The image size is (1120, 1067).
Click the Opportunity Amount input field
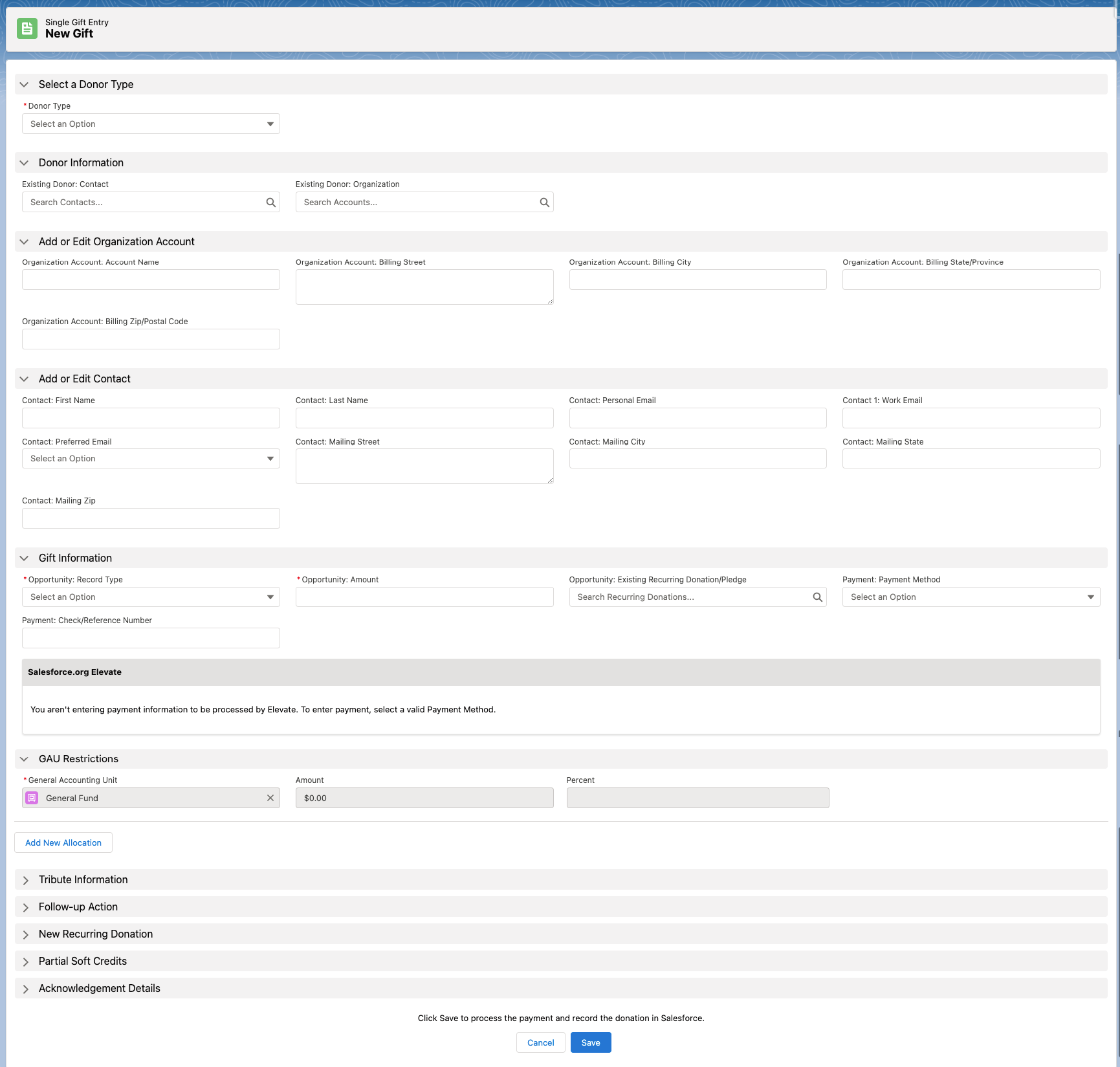[x=424, y=597]
